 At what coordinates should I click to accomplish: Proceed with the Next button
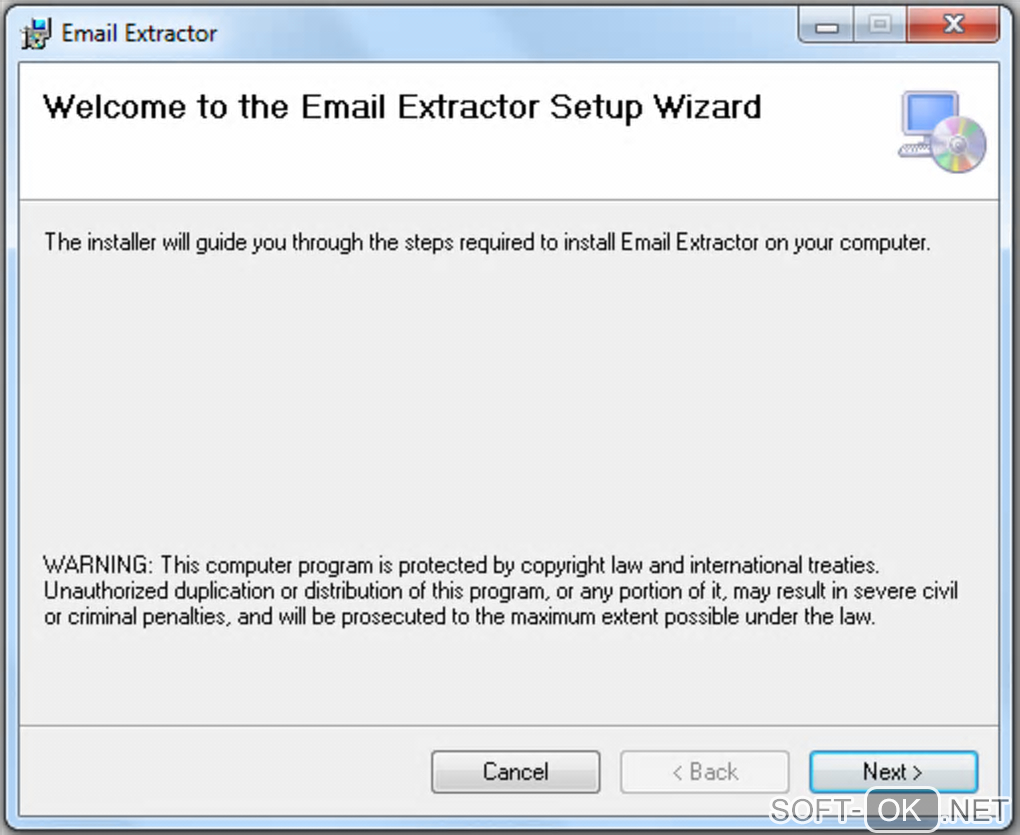tap(892, 772)
